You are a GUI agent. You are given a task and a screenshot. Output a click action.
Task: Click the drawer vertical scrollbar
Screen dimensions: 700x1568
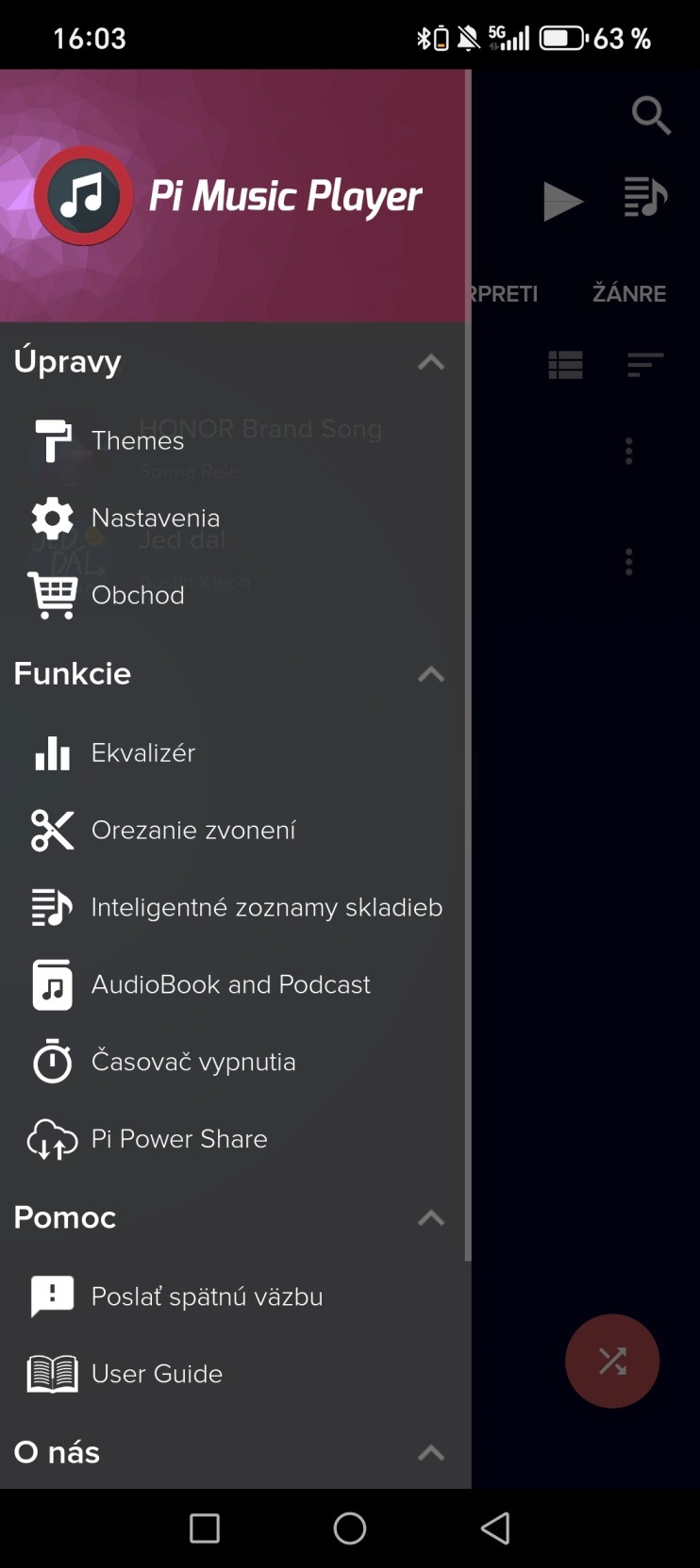tap(467, 660)
